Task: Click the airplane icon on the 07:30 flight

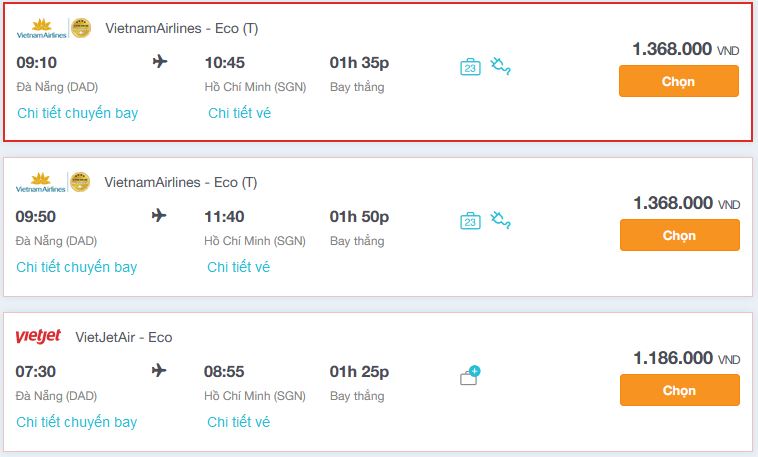Action: (159, 371)
